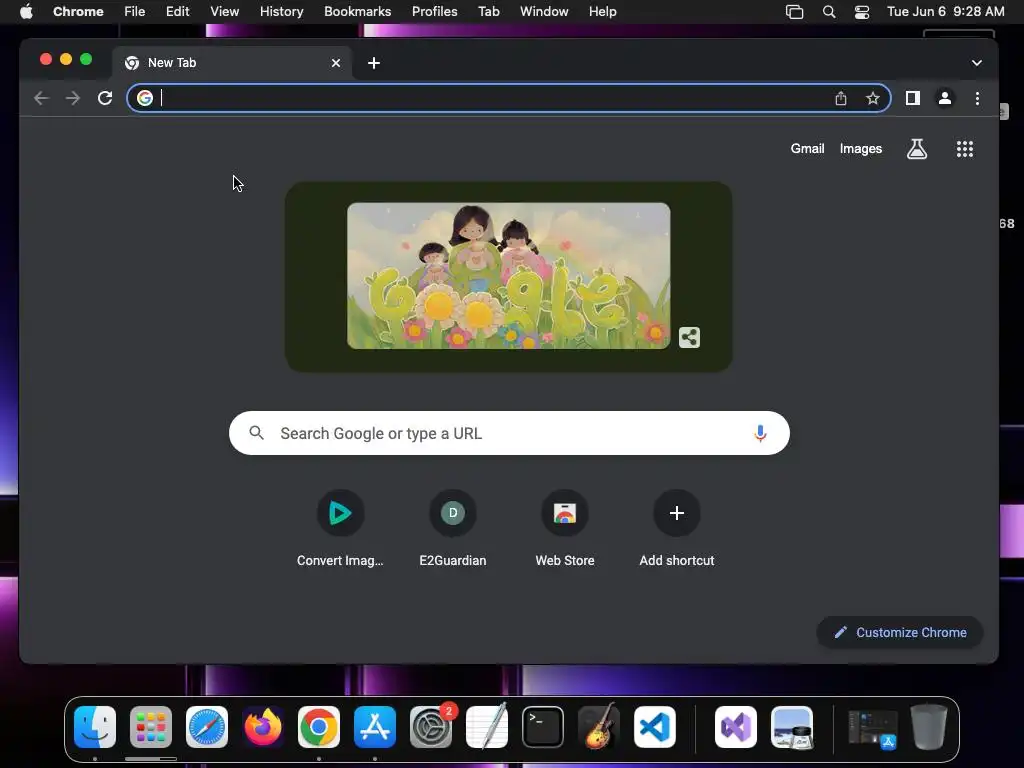Go forward with the forward arrow
This screenshot has width=1024, height=768.
pos(73,98)
